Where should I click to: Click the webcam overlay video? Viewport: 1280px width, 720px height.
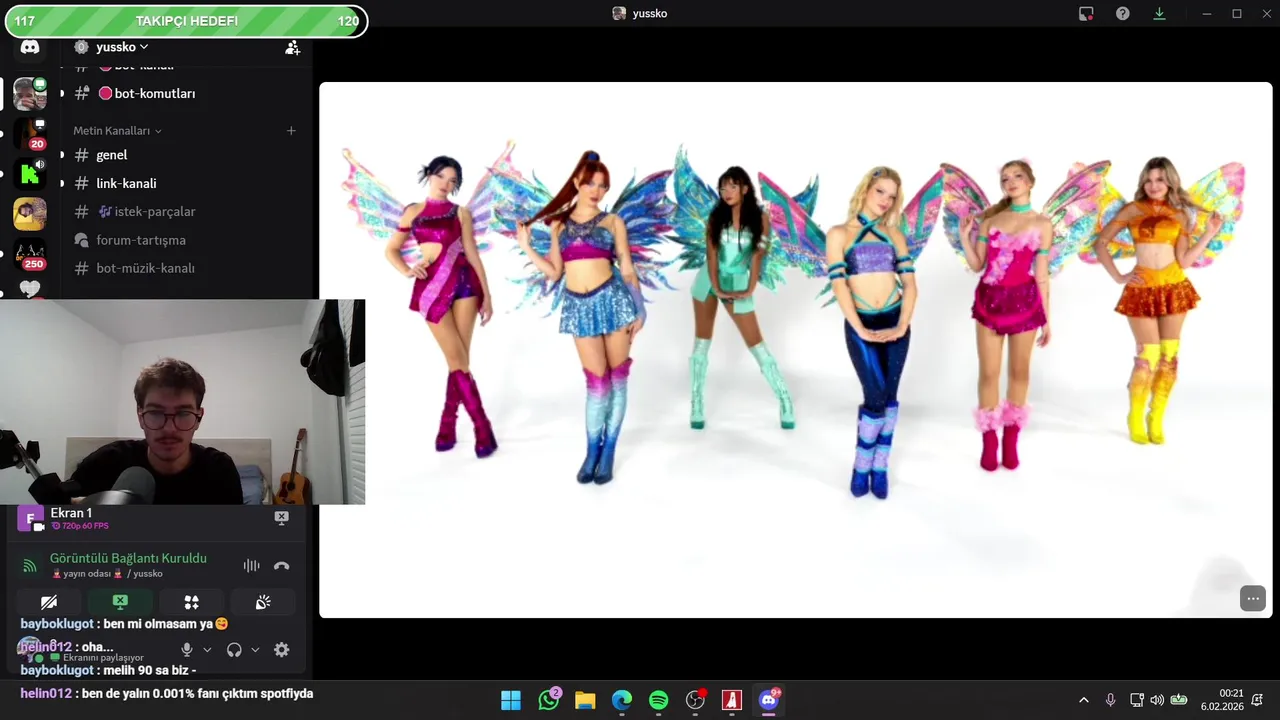[x=182, y=401]
